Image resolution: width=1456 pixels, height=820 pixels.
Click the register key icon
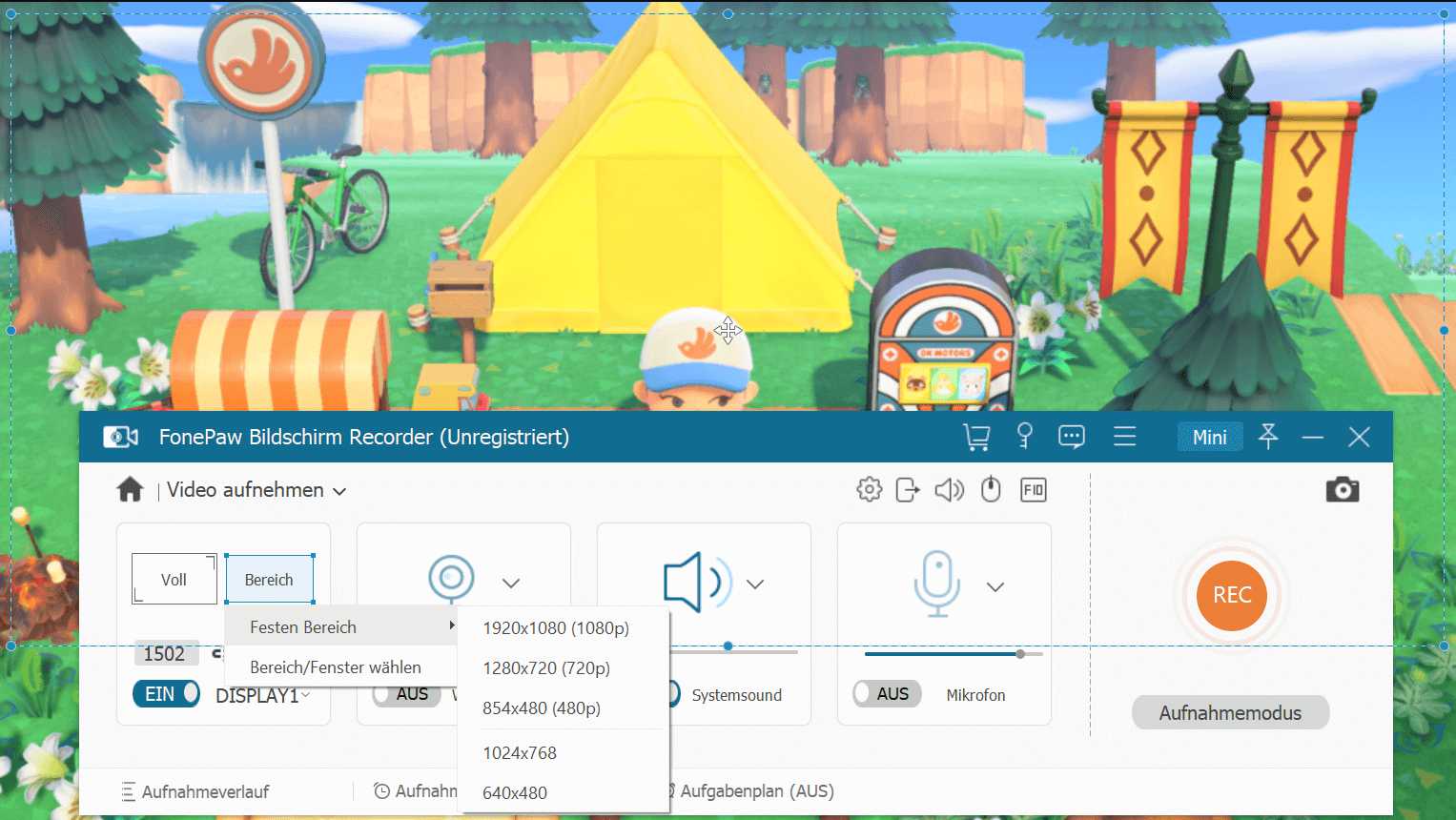point(1025,436)
